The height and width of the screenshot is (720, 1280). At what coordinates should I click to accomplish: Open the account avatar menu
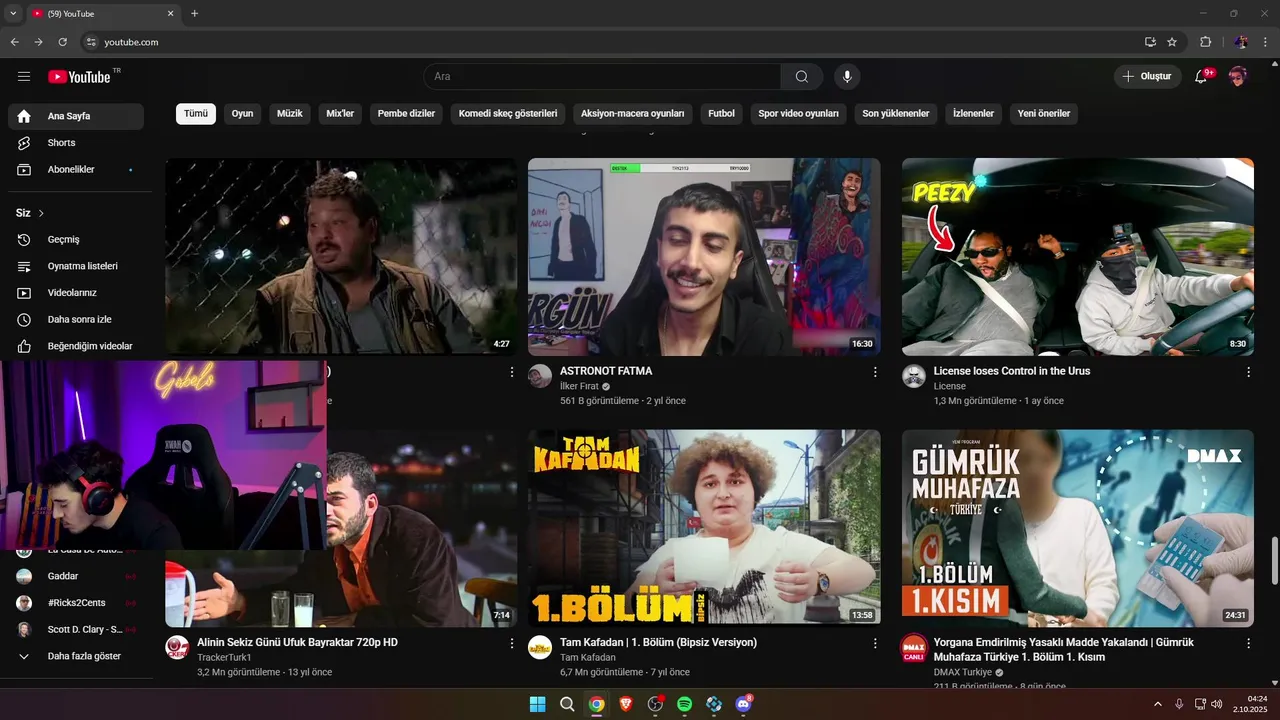(x=1239, y=76)
